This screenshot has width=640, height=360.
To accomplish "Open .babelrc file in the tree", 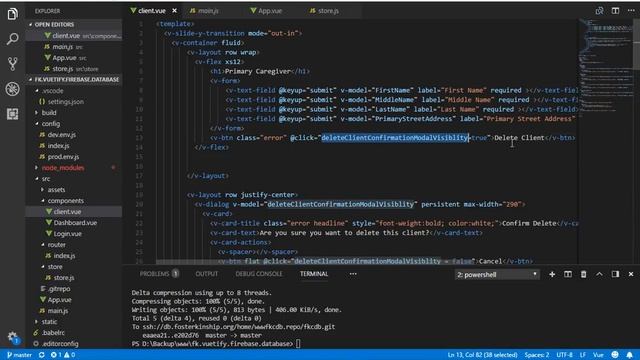I will click(x=53, y=333).
